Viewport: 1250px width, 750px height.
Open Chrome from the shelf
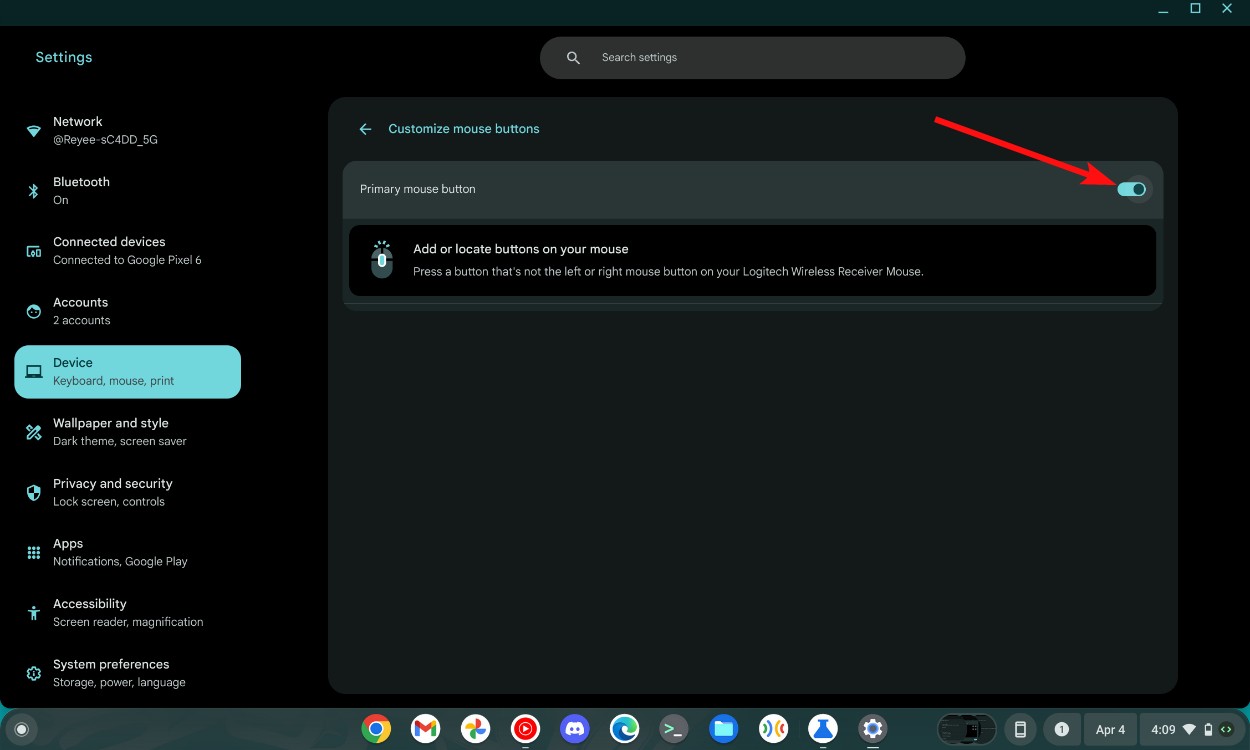coord(376,728)
